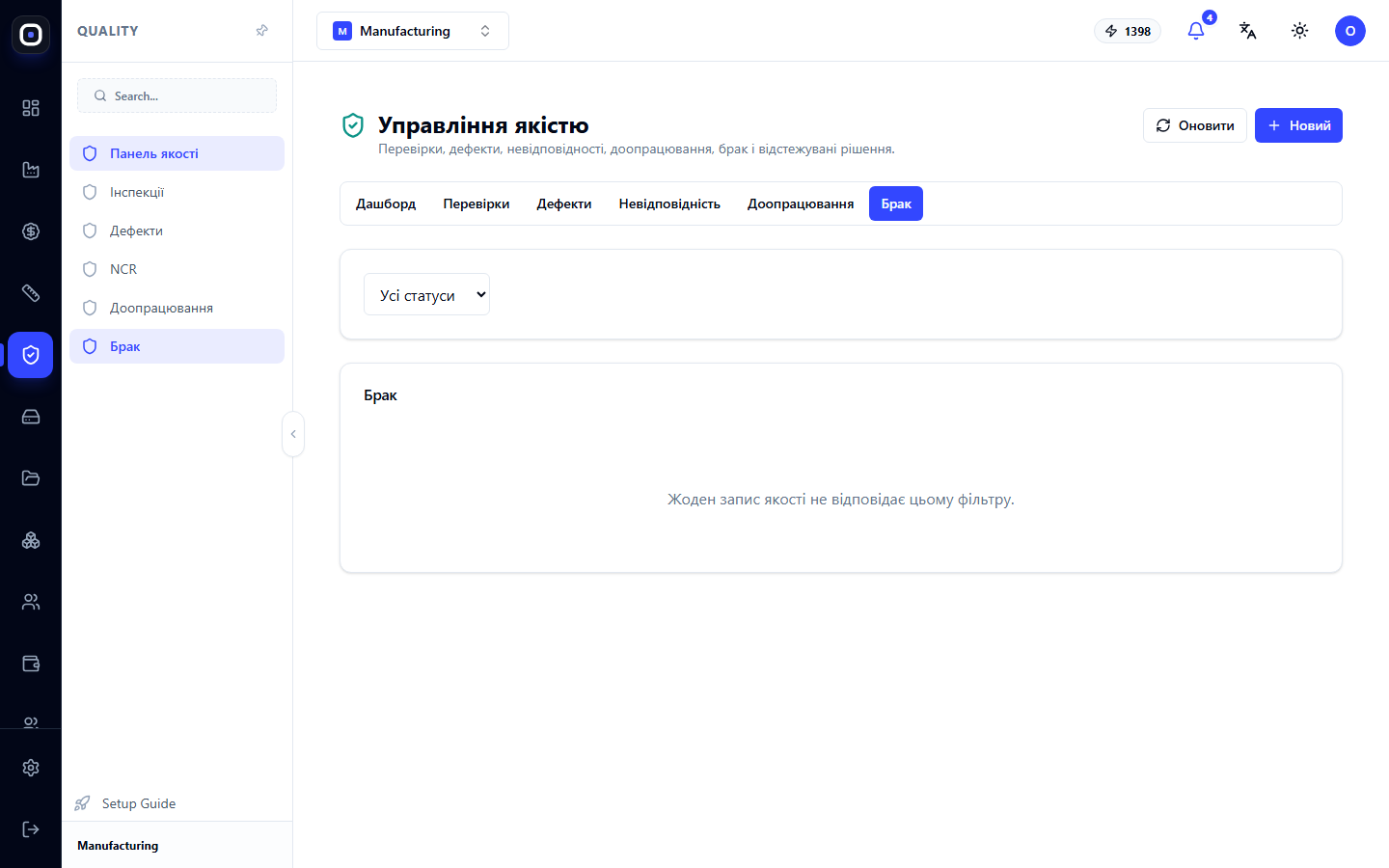Click the app logo at top left
Image resolution: width=1389 pixels, height=868 pixels.
(x=31, y=35)
